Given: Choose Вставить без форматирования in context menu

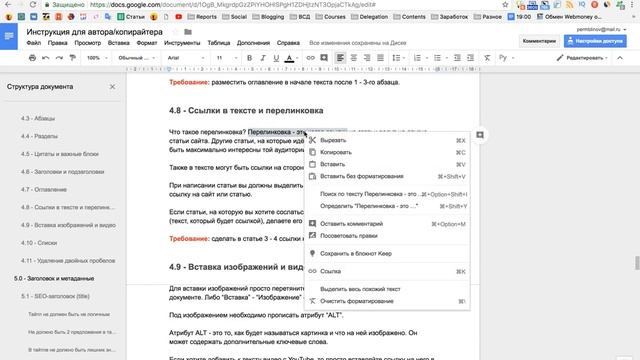Looking at the screenshot, I should 387,176.
